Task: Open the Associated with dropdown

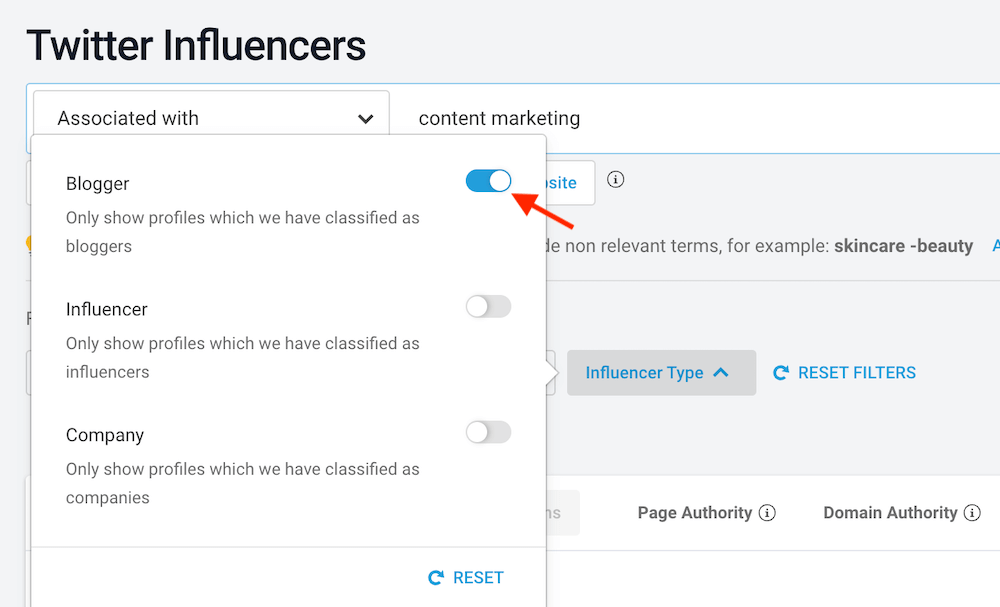Action: pyautogui.click(x=210, y=117)
